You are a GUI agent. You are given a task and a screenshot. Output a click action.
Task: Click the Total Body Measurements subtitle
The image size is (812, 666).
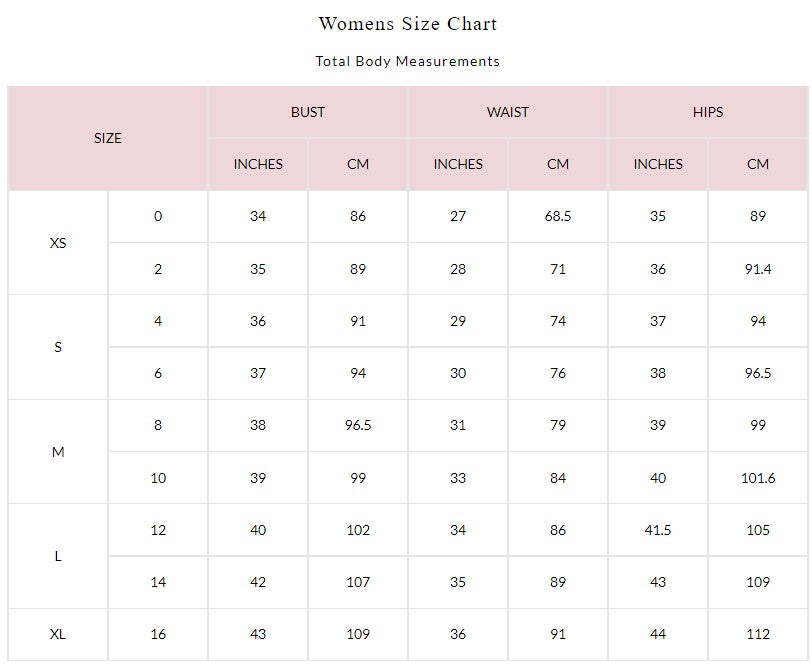pyautogui.click(x=407, y=61)
